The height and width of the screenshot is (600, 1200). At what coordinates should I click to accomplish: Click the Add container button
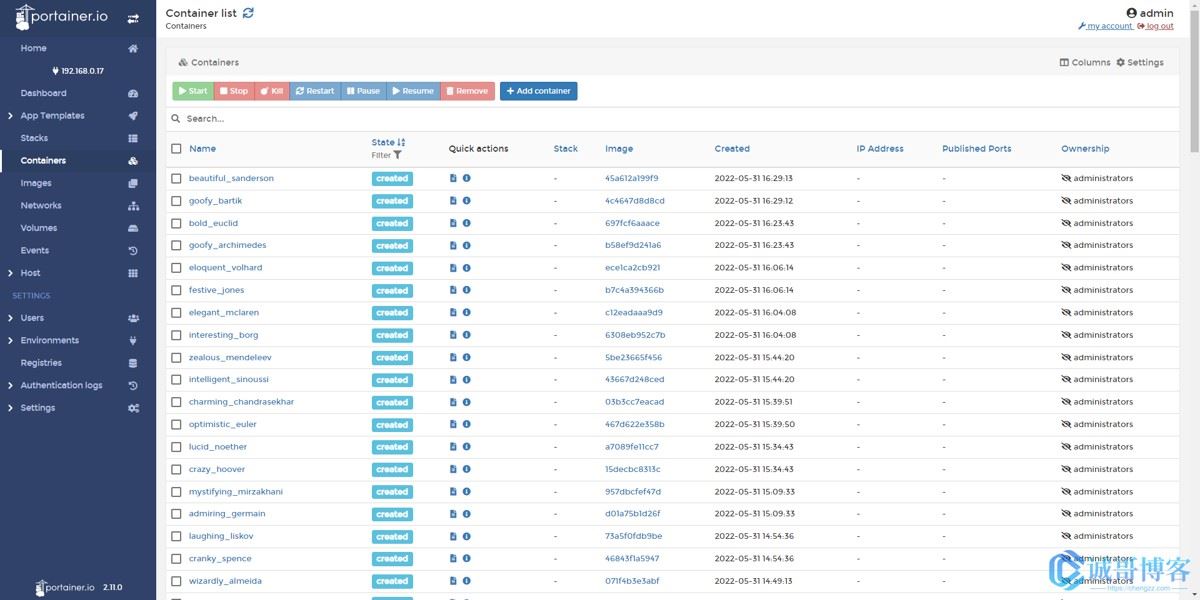point(538,91)
